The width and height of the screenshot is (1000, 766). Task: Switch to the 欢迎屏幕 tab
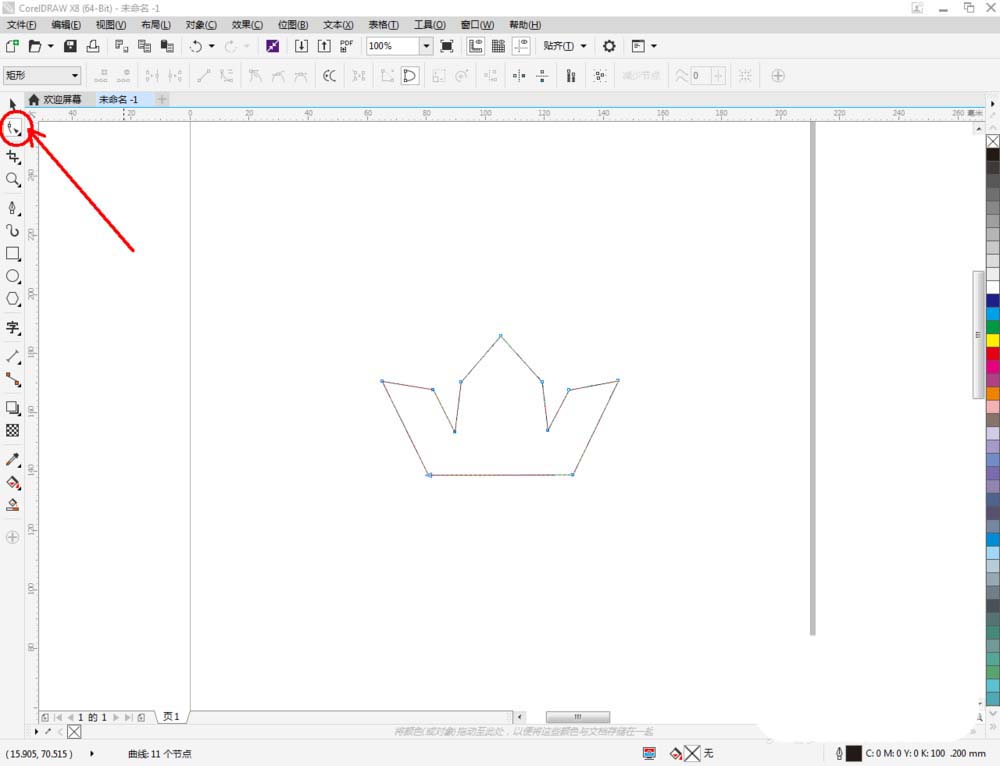(60, 99)
